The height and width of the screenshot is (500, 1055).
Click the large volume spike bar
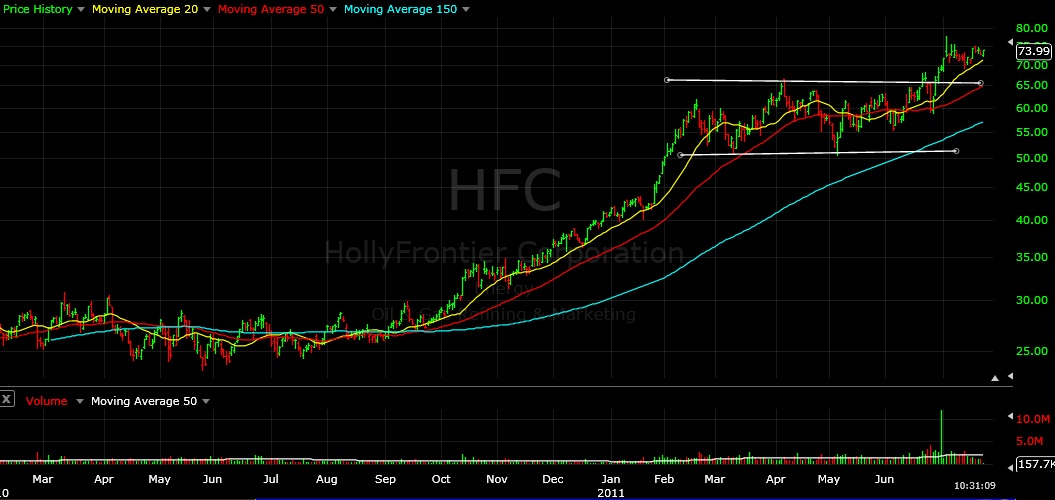coord(941,435)
